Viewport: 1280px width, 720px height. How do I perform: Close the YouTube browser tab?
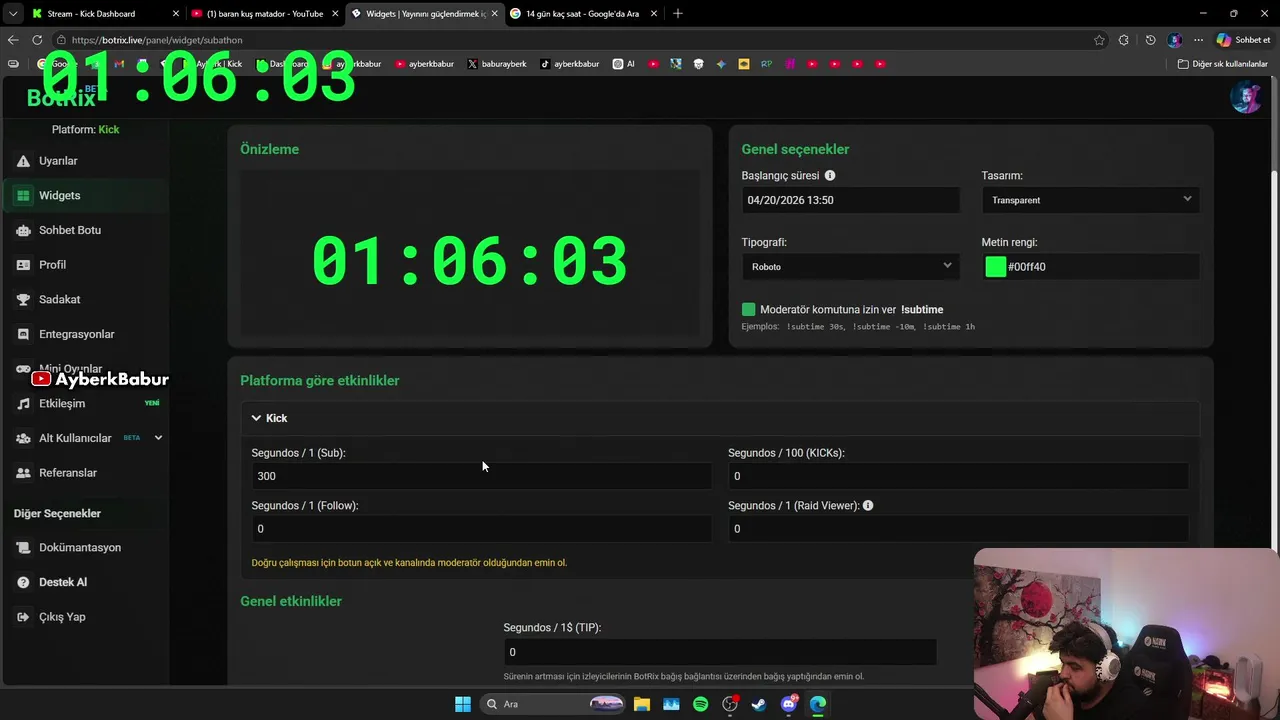[335, 13]
